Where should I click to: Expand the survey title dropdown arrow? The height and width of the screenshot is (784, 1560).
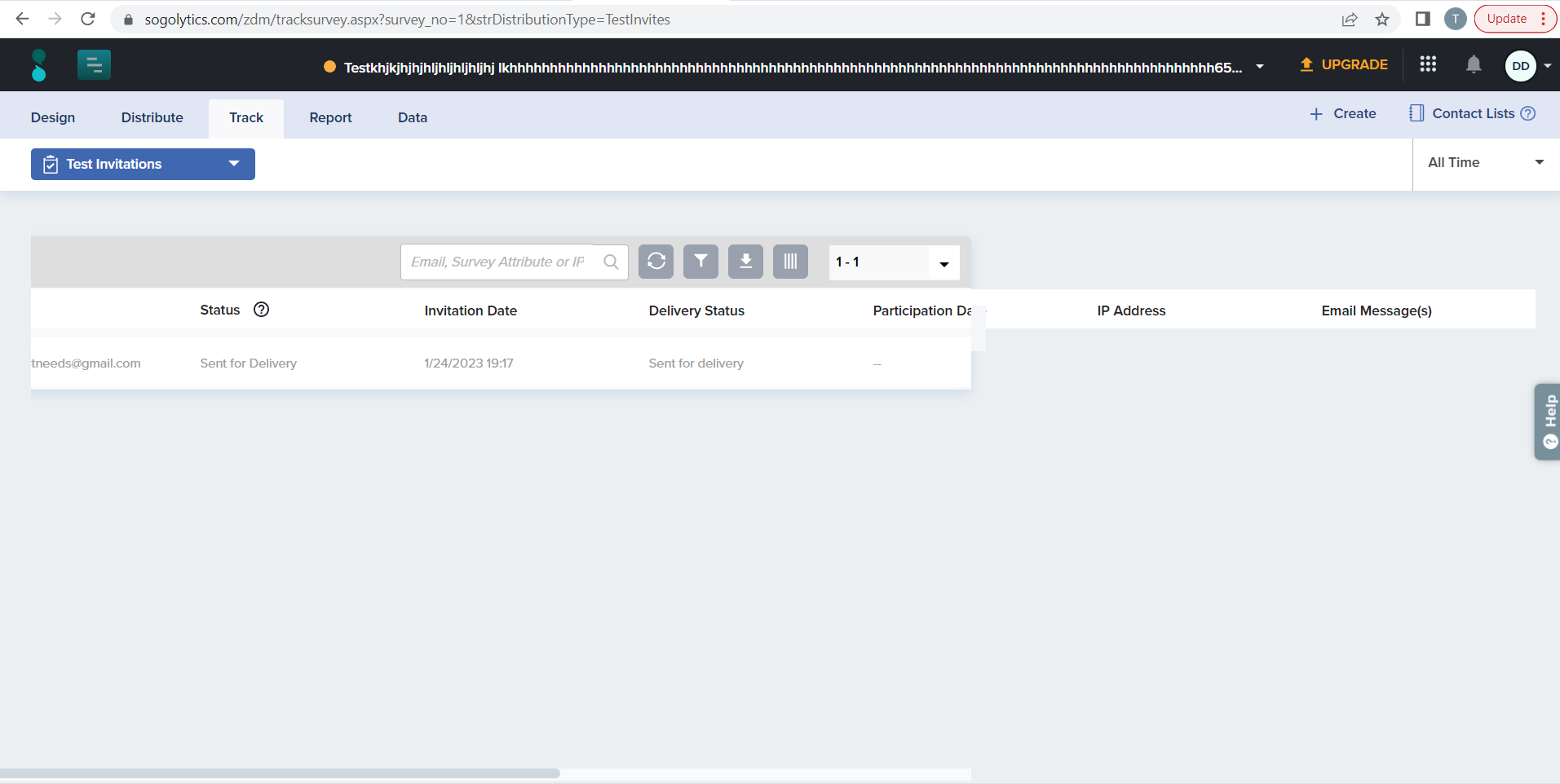(x=1260, y=67)
